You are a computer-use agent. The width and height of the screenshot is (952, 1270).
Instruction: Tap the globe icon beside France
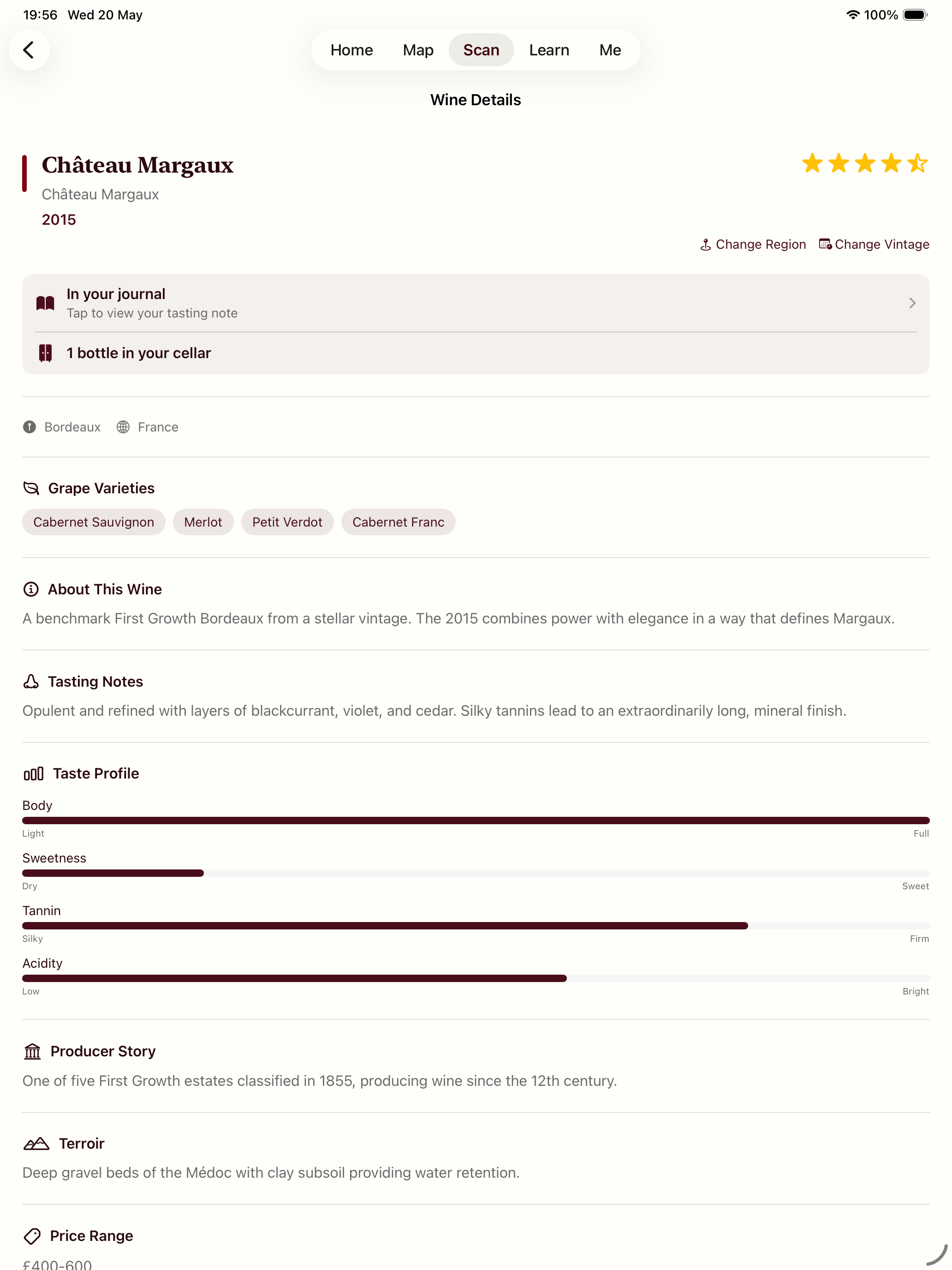(123, 427)
